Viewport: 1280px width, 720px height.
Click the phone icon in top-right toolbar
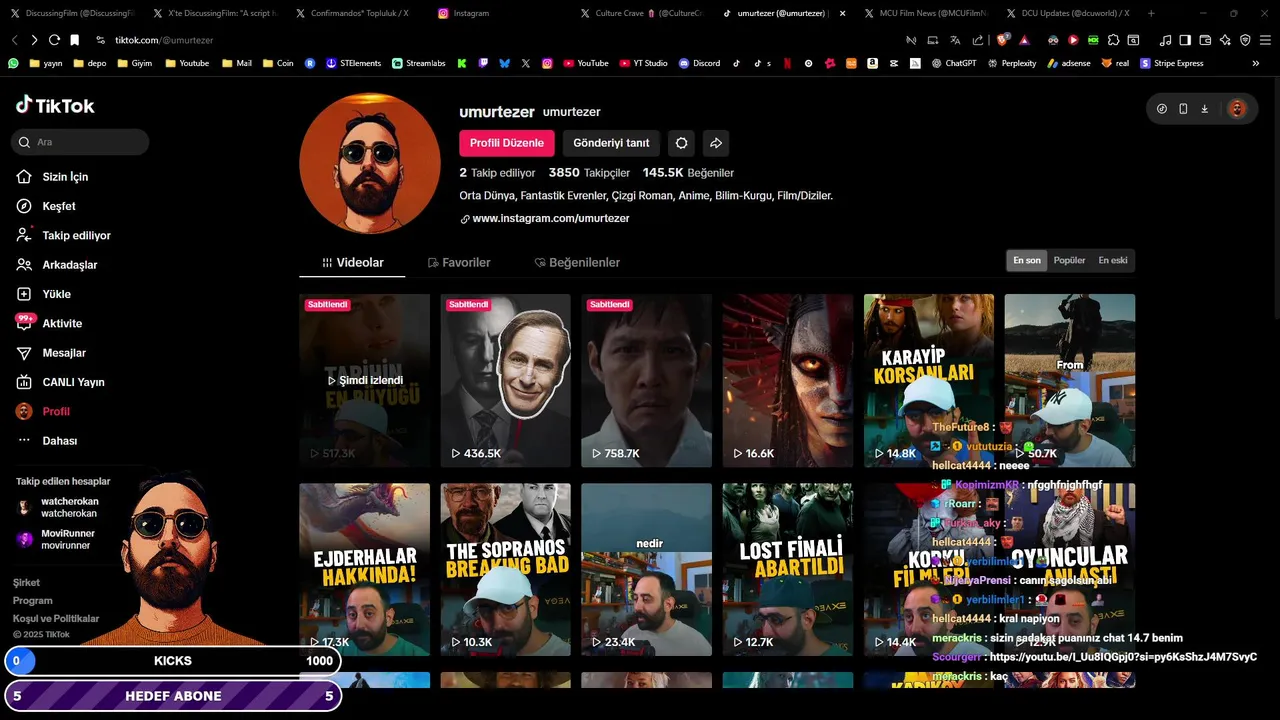[x=1183, y=109]
